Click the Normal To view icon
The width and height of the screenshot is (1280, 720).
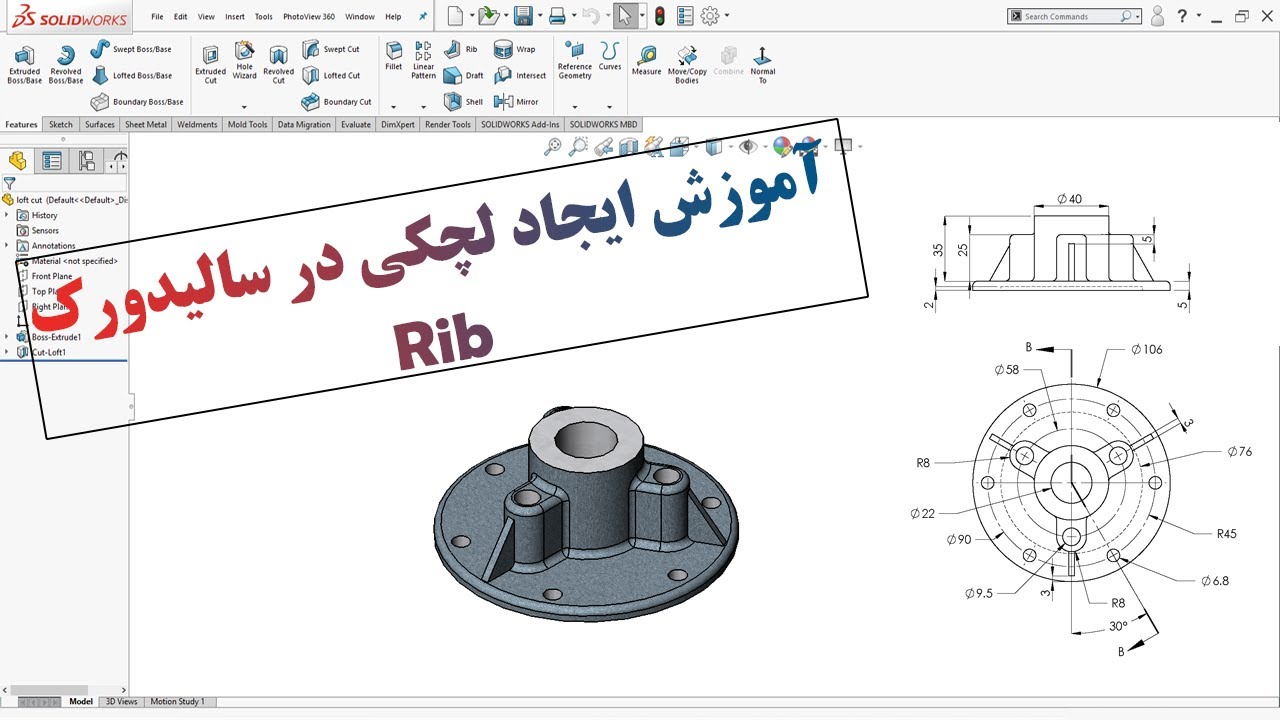(x=762, y=64)
